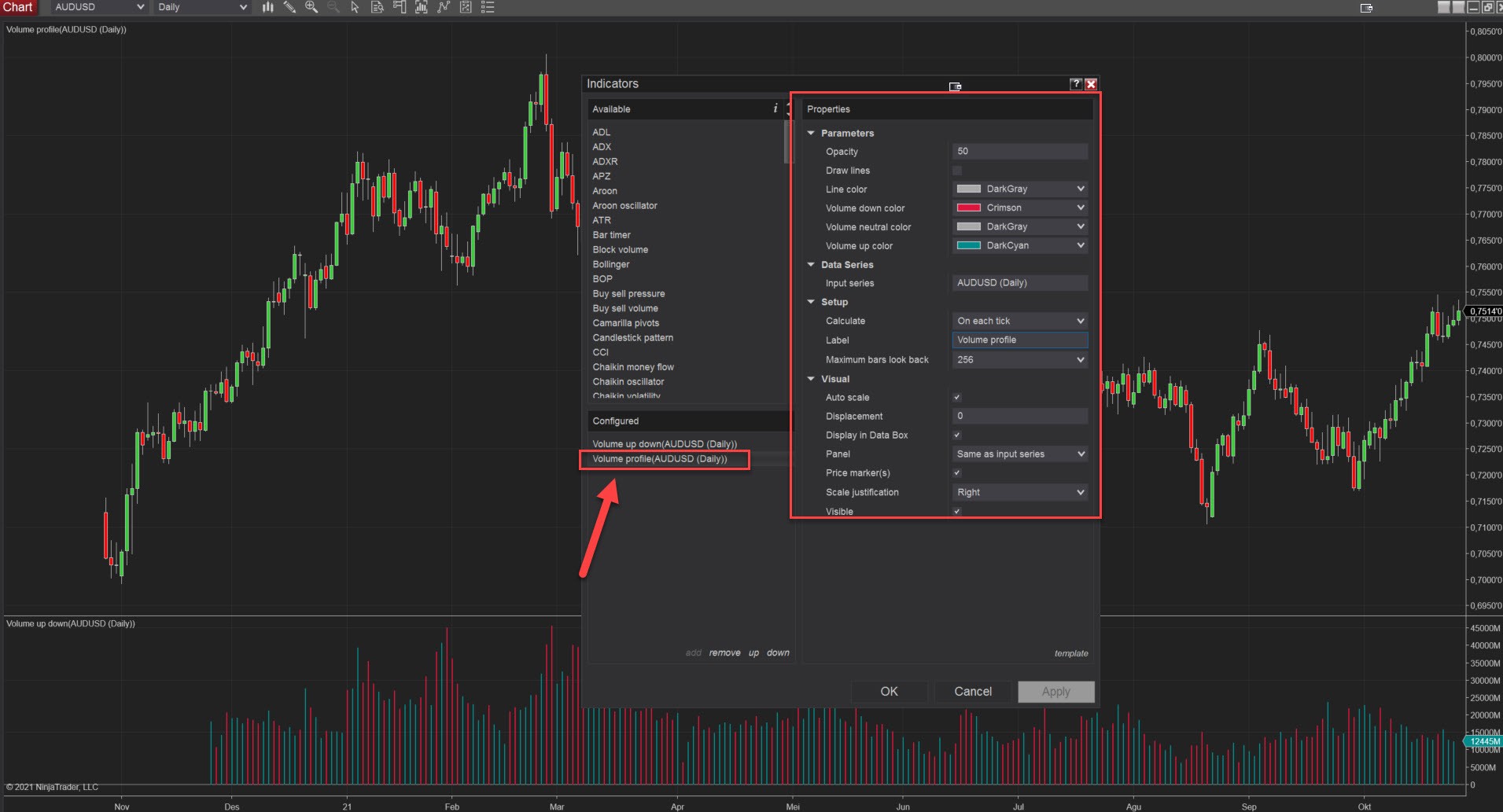
Task: Click the greyed-out add link
Action: click(693, 653)
